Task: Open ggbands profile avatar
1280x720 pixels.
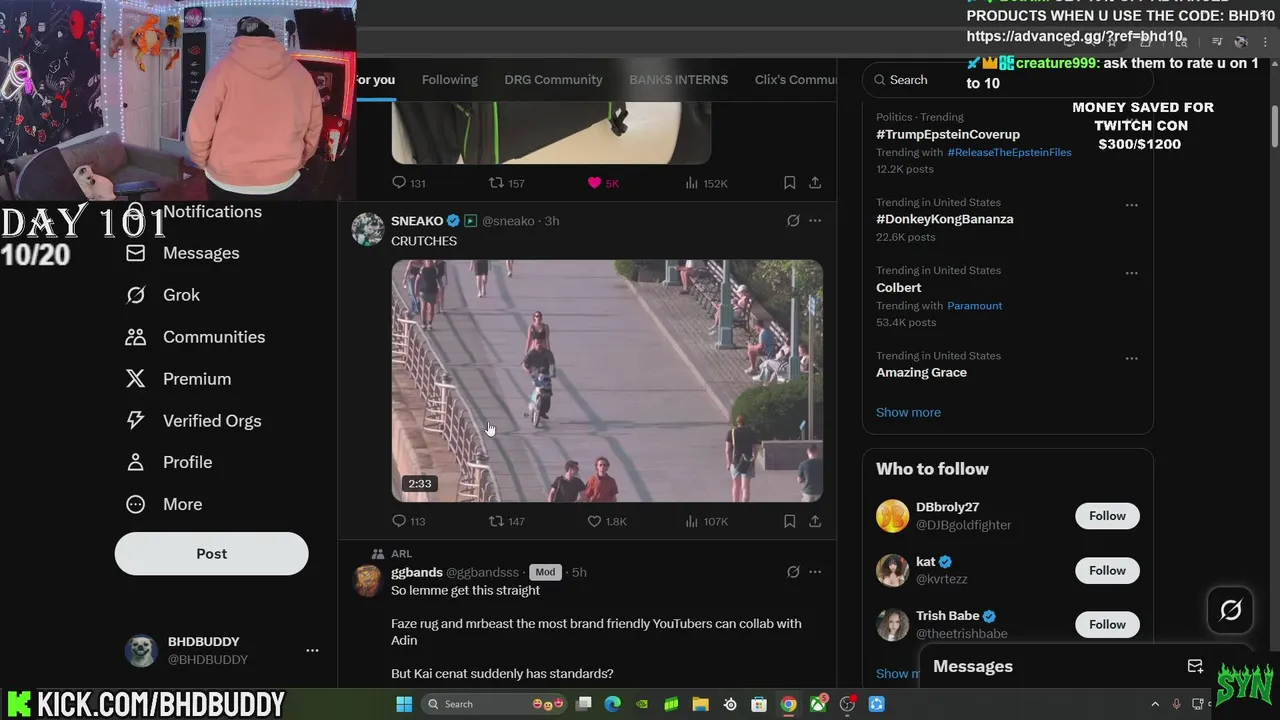Action: tap(368, 580)
